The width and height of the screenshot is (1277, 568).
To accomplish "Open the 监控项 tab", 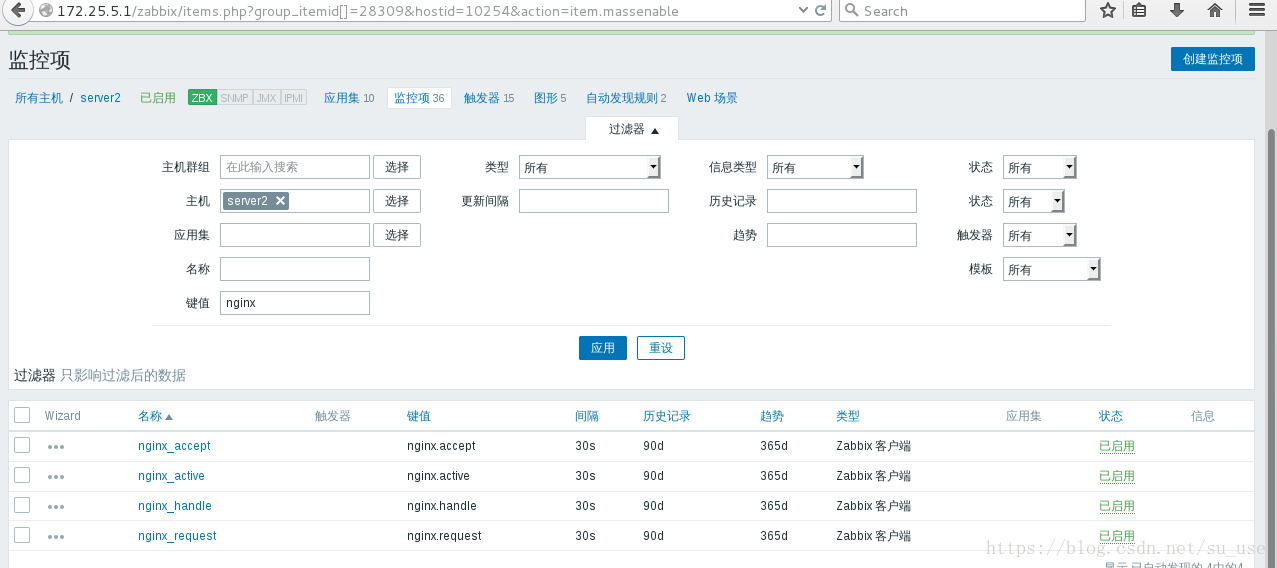I will pos(419,98).
